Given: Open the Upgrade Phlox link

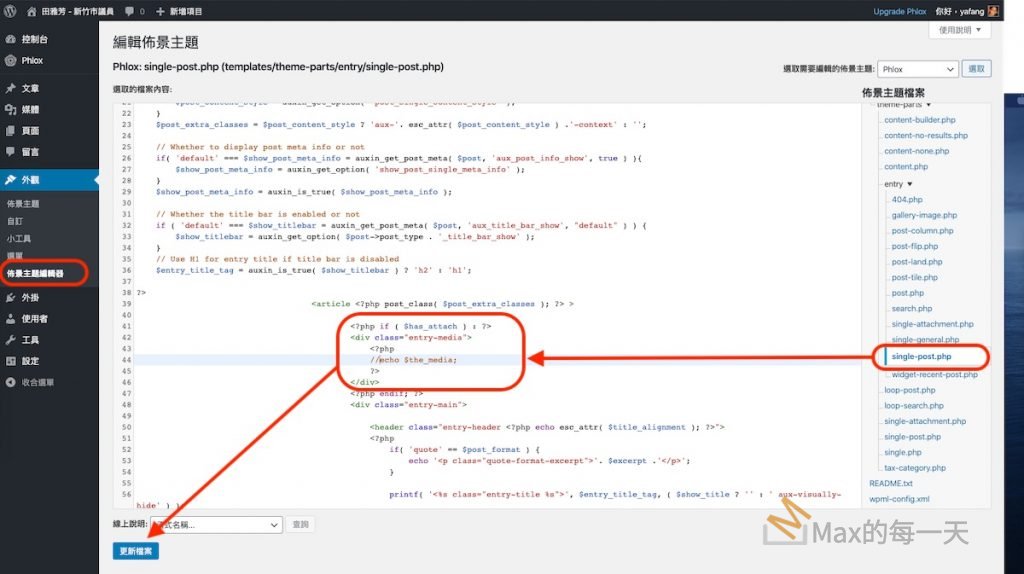Looking at the screenshot, I should (902, 11).
